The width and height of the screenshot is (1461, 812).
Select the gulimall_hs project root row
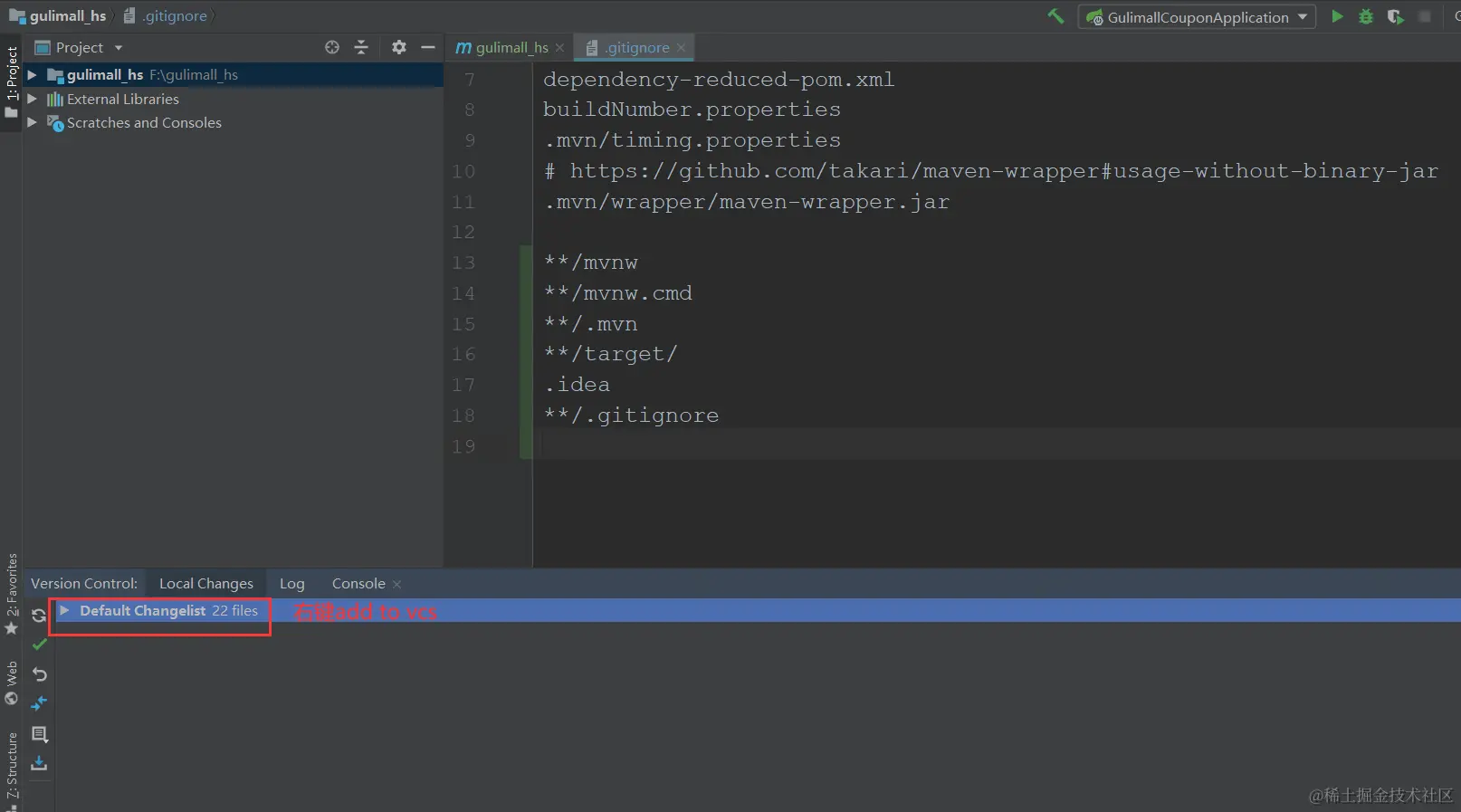click(233, 74)
